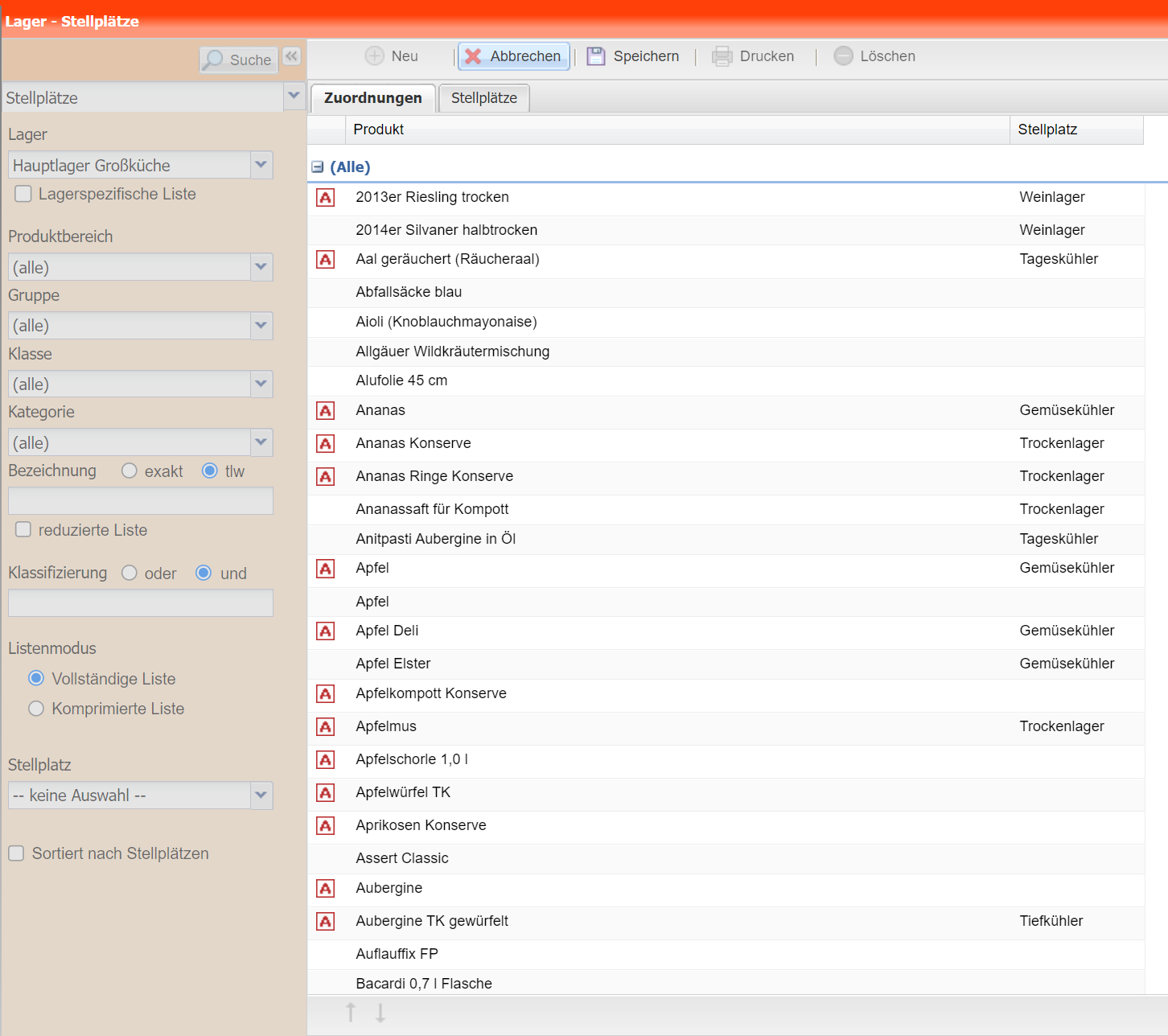Click the Drucken printer icon
The width and height of the screenshot is (1168, 1036).
pyautogui.click(x=722, y=56)
